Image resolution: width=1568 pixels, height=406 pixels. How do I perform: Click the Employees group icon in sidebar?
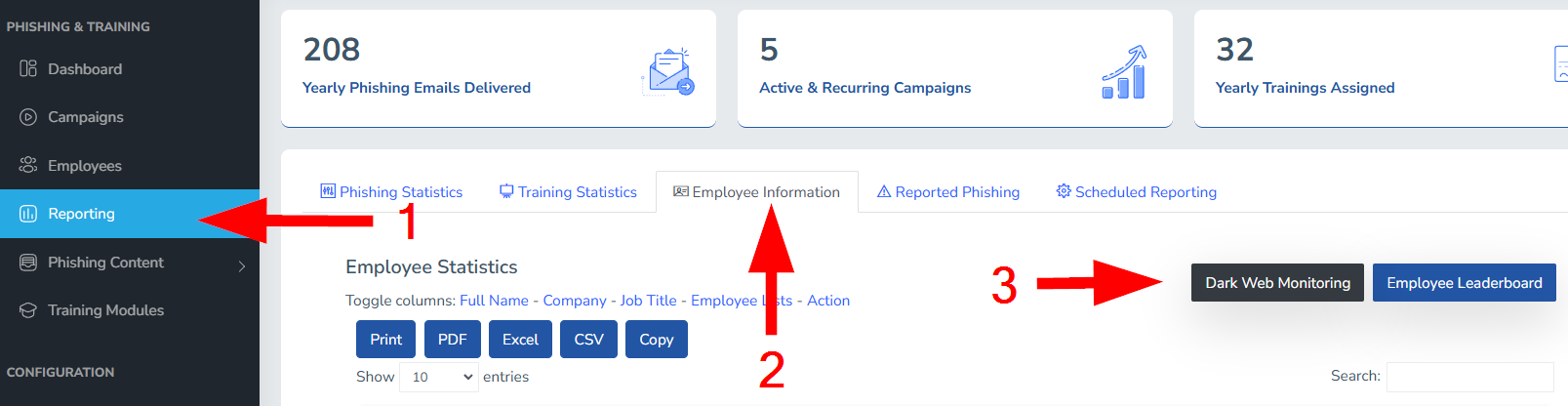pos(28,165)
